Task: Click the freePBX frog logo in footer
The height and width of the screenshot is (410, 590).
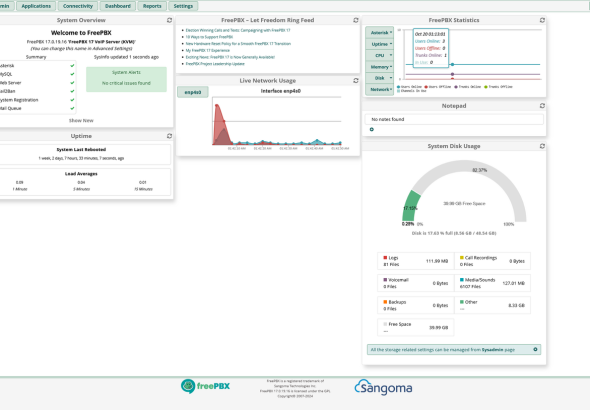Action: (205, 386)
